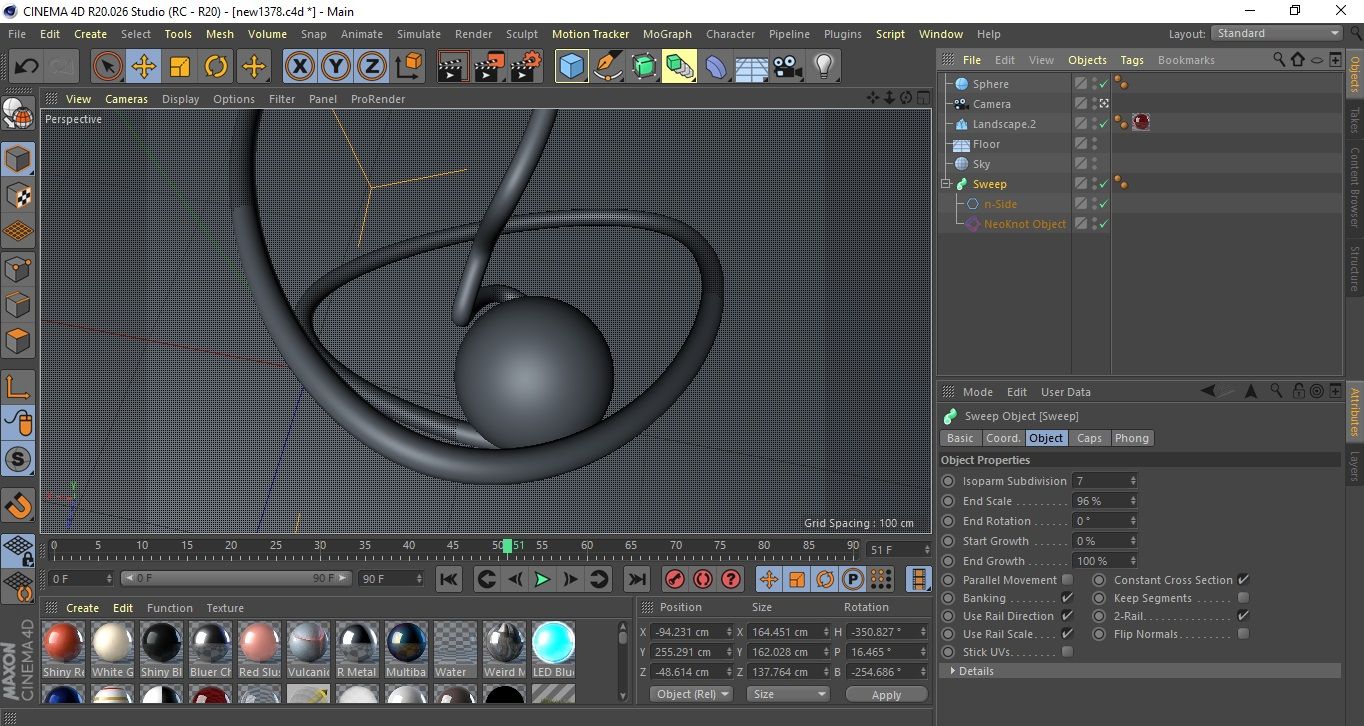This screenshot has height=726, width=1364.
Task: Adjust Isoparm Subdivision stepper arrows
Action: point(1132,481)
